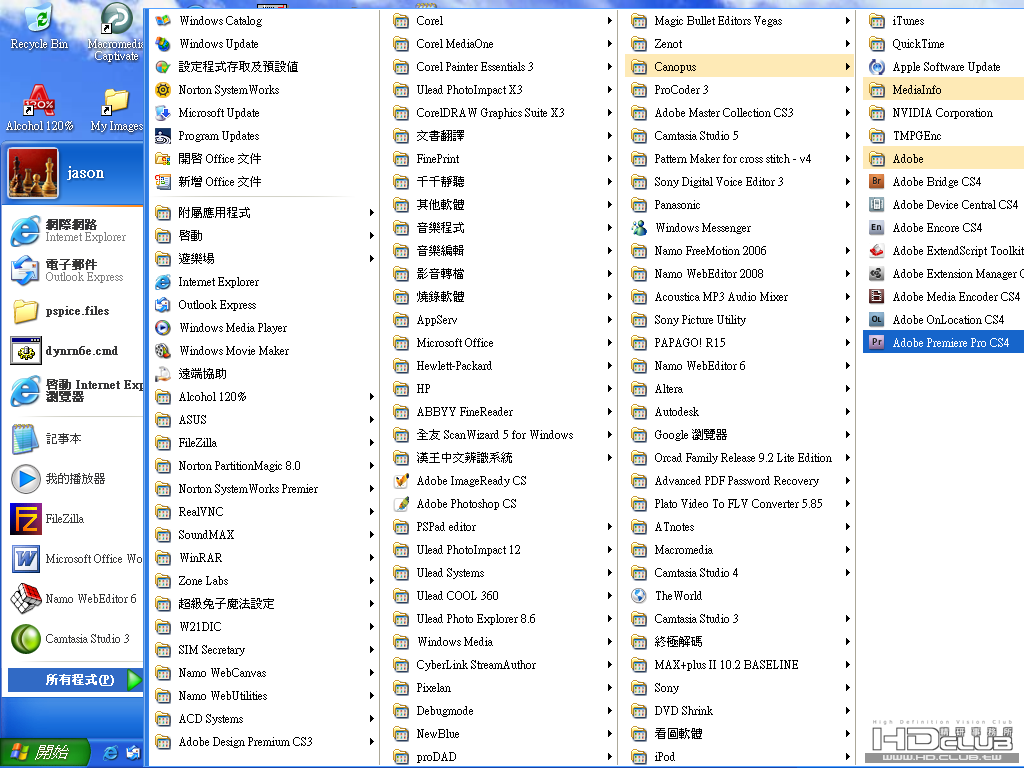Screen dimensions: 1024x768
Task: Expand WinRAR submenu arrow
Action: (371, 558)
